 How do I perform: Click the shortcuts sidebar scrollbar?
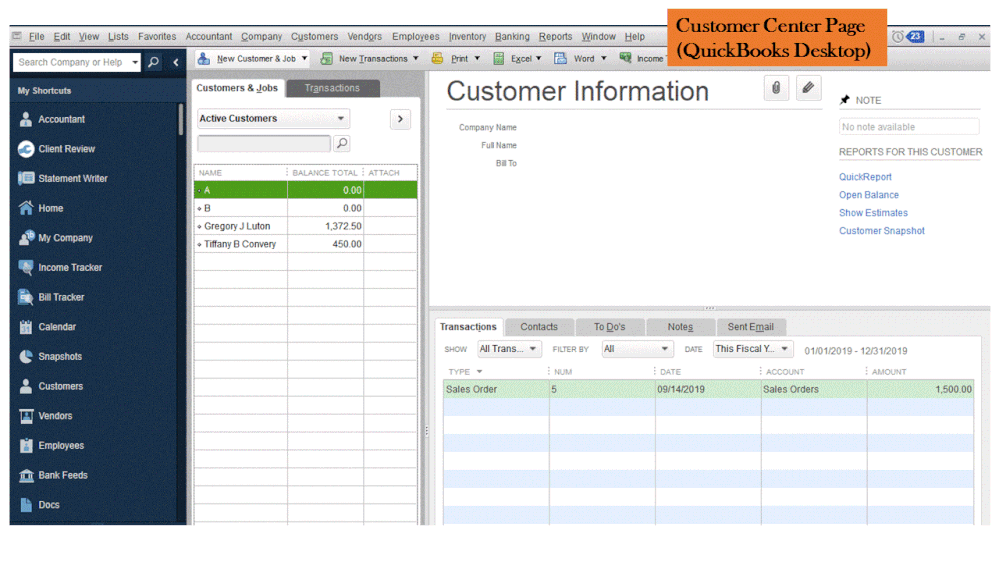(x=181, y=119)
